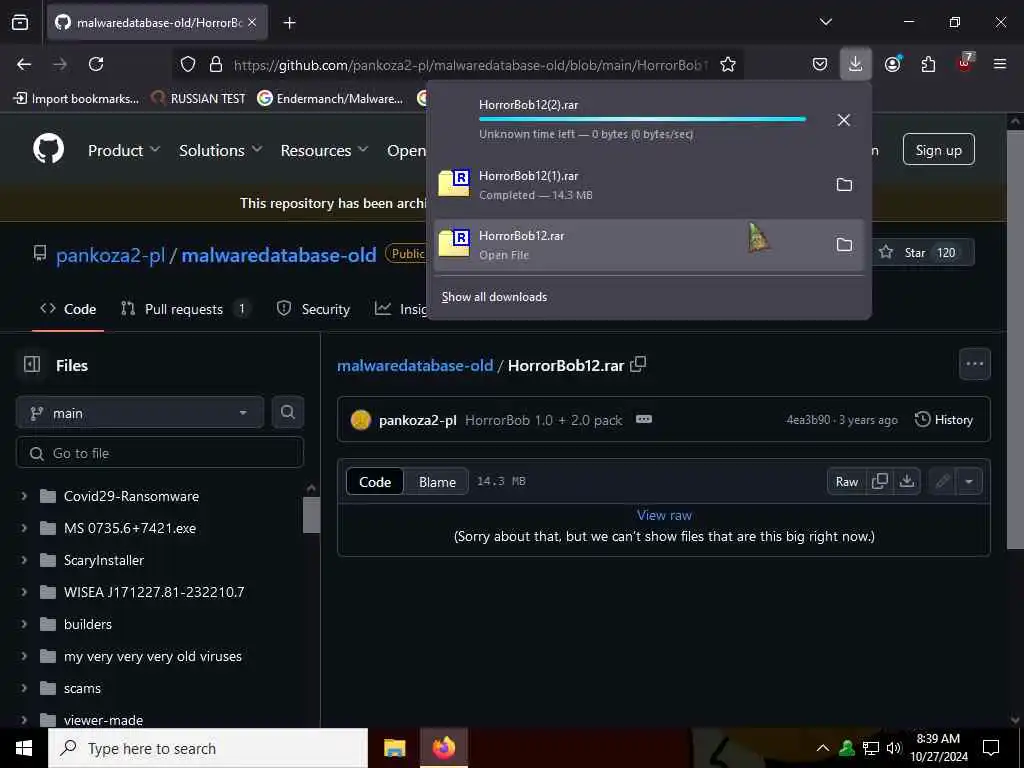Switch to Blame view
Image resolution: width=1024 pixels, height=768 pixels.
(437, 482)
